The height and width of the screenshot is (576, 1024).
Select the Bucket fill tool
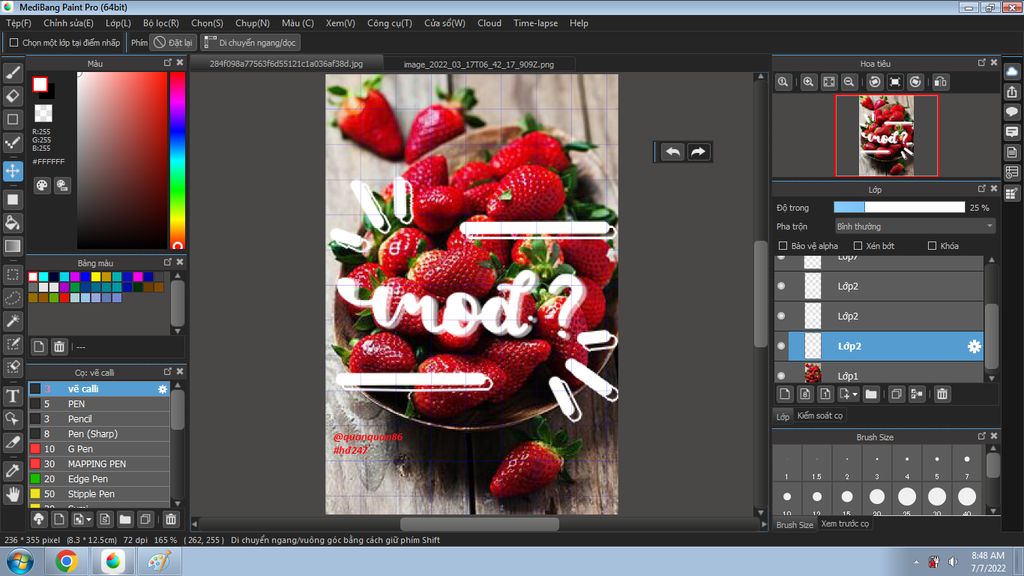[12, 223]
